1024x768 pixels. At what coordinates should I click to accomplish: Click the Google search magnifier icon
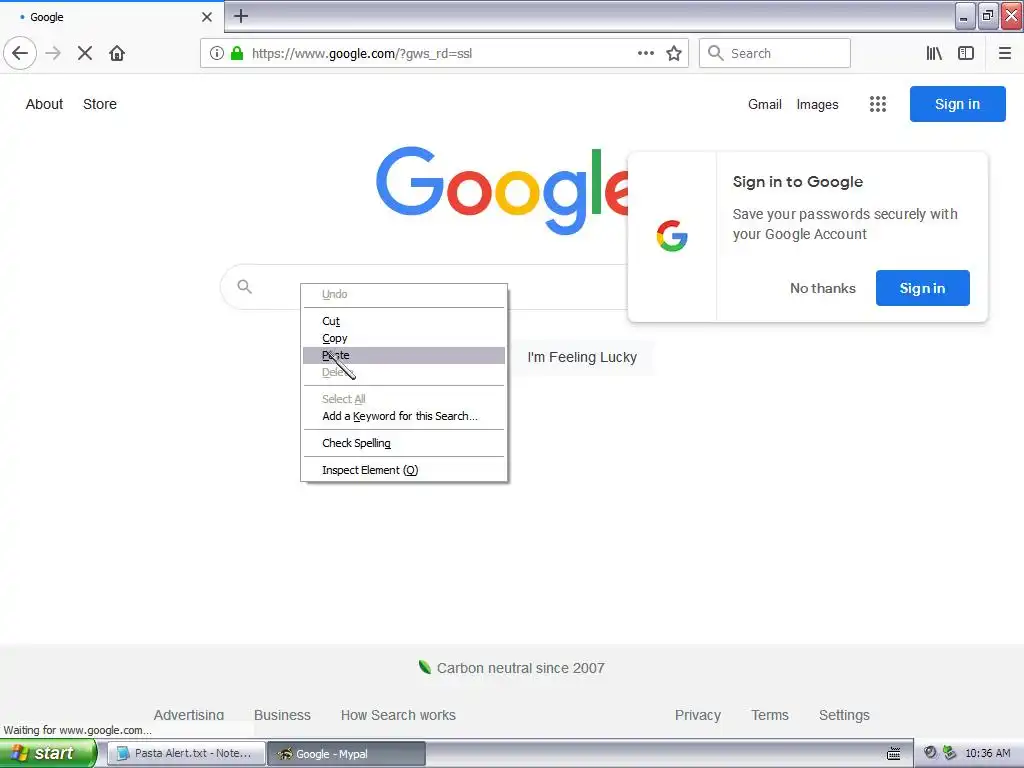(x=244, y=286)
